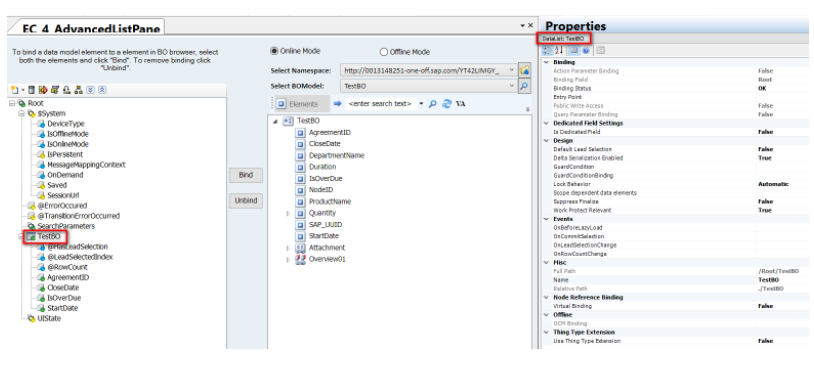Viewport: 814px width, 371px height.
Task: Click the search magnifier after search text field
Action: [432, 104]
